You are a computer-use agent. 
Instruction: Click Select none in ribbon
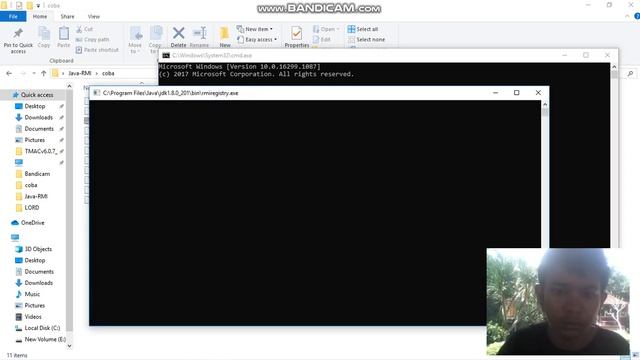pyautogui.click(x=367, y=40)
